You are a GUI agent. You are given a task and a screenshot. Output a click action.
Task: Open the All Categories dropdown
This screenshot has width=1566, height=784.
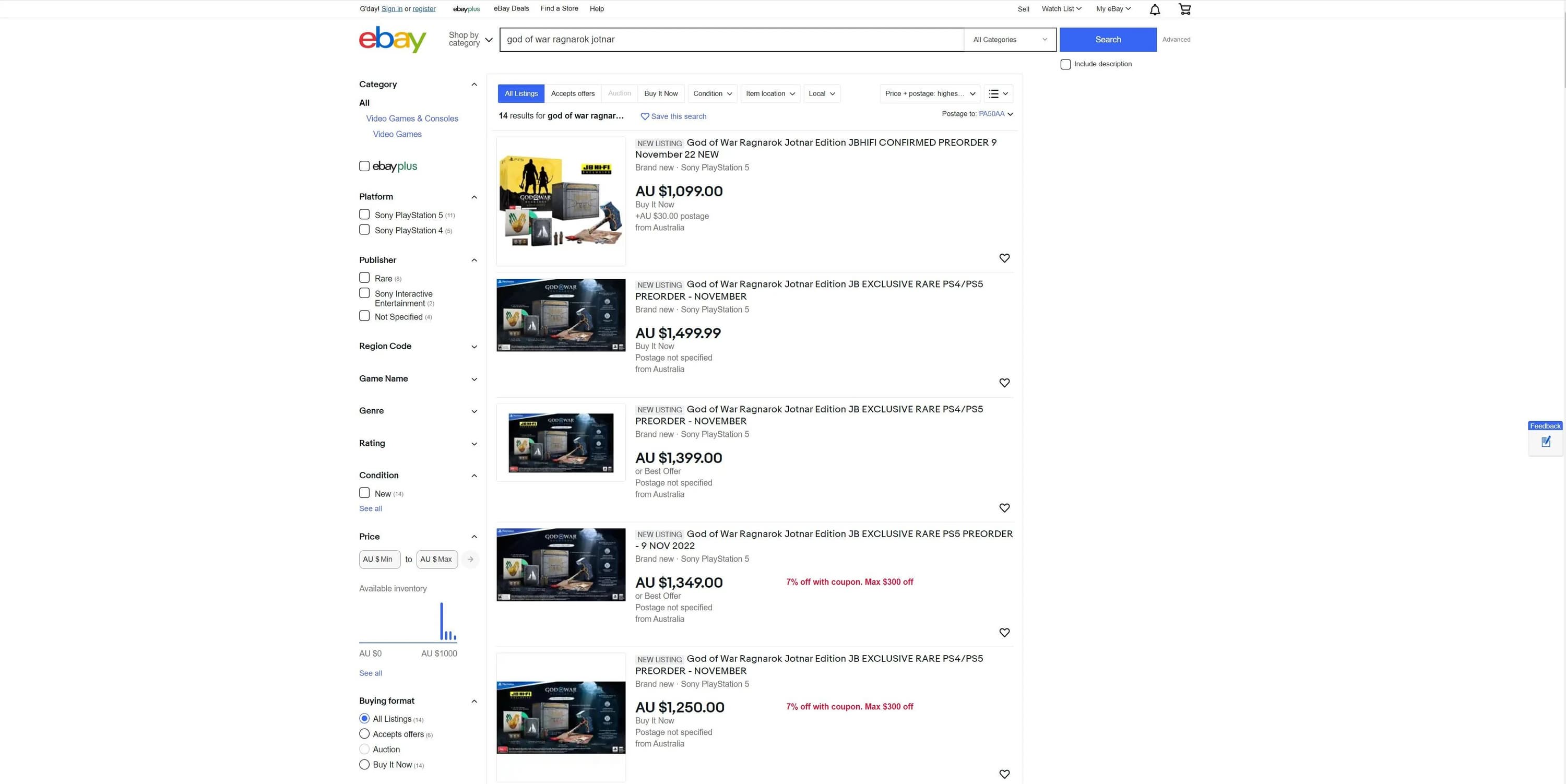point(1009,40)
